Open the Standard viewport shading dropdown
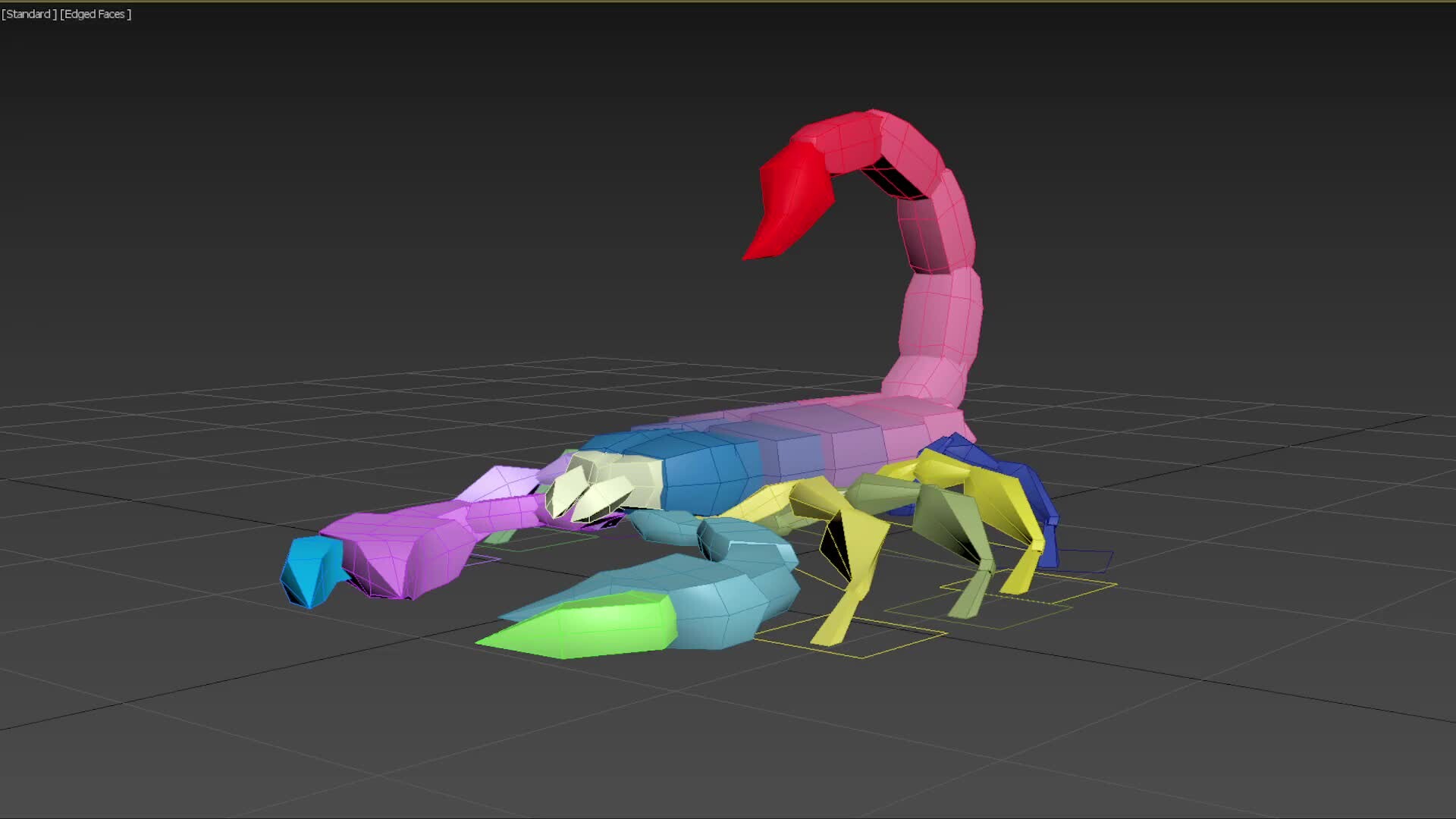The image size is (1456, 819). tap(29, 14)
